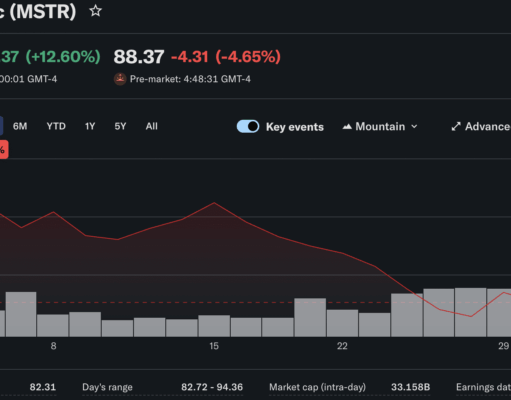This screenshot has width=511, height=400.
Task: Click the pre-market price 88.37
Action: coord(139,57)
